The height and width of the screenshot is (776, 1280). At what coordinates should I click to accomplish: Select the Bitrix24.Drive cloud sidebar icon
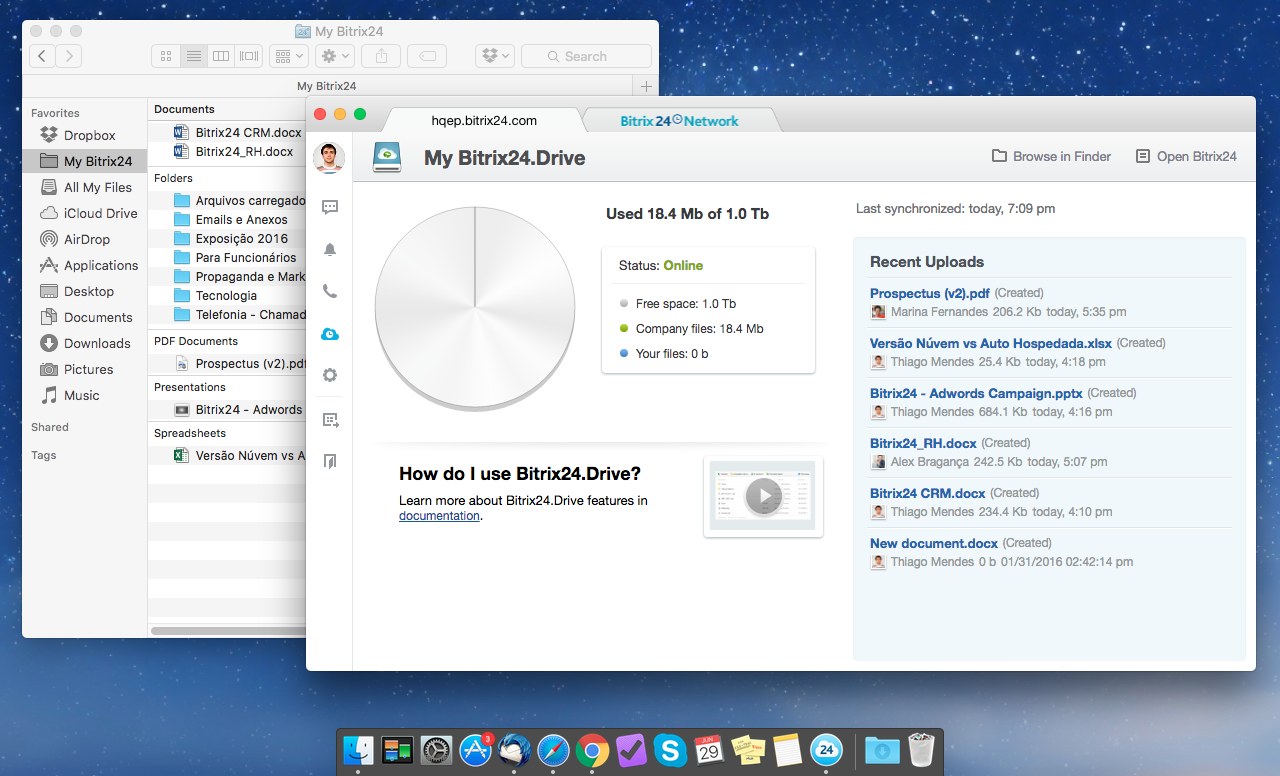tap(329, 334)
